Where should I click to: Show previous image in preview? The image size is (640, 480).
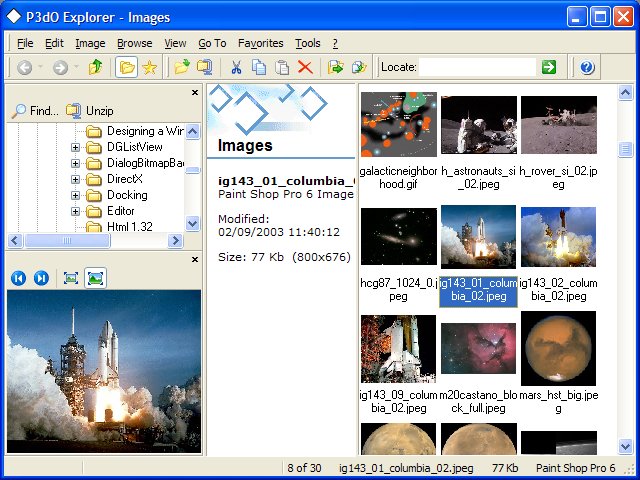click(18, 278)
